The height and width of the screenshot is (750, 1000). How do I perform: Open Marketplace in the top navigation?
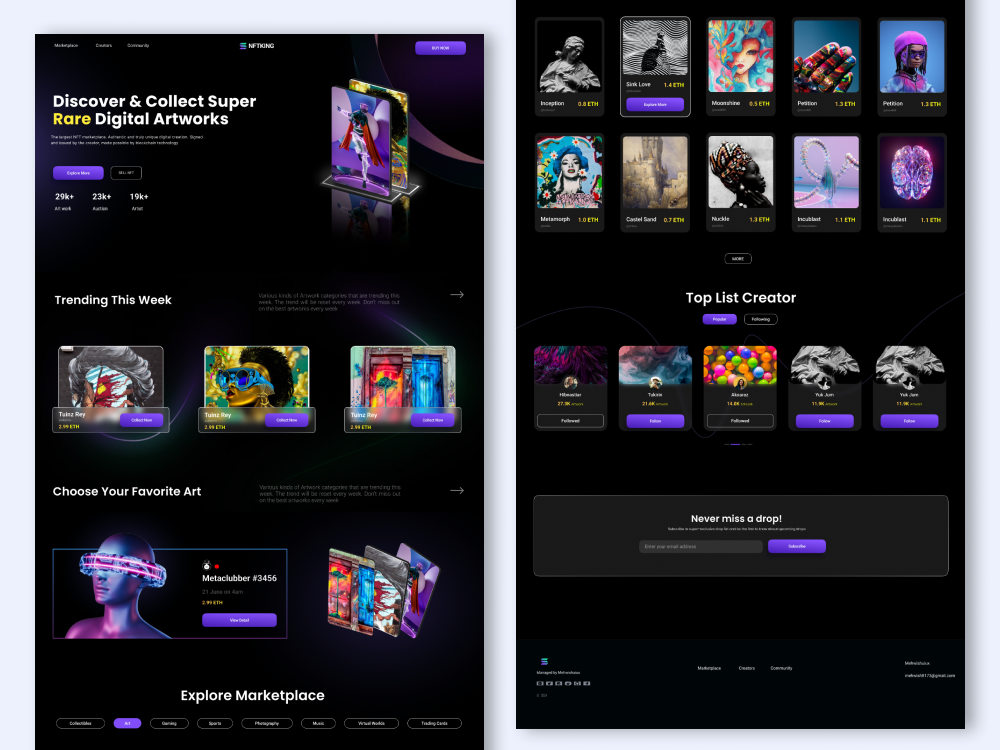pyautogui.click(x=66, y=45)
